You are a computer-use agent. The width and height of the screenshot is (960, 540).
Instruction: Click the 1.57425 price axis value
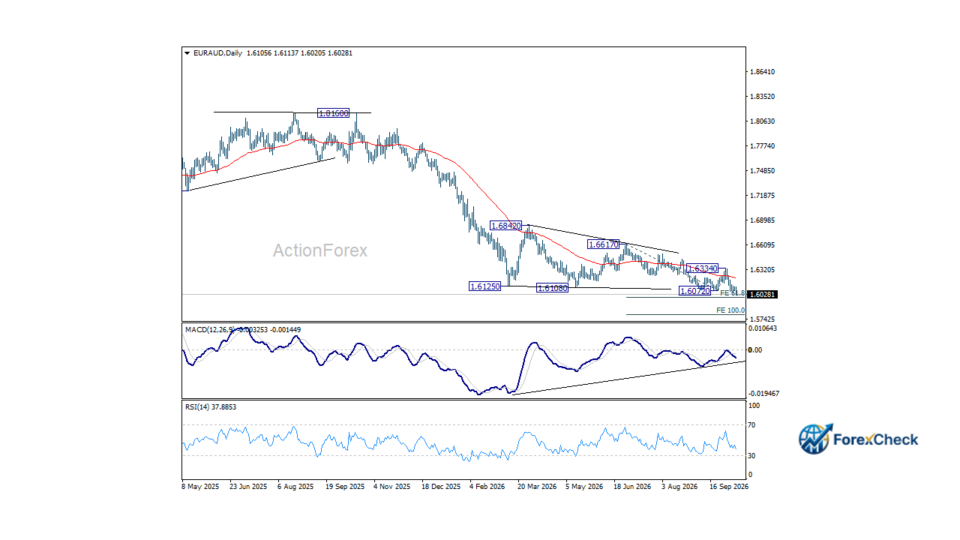[x=762, y=320]
